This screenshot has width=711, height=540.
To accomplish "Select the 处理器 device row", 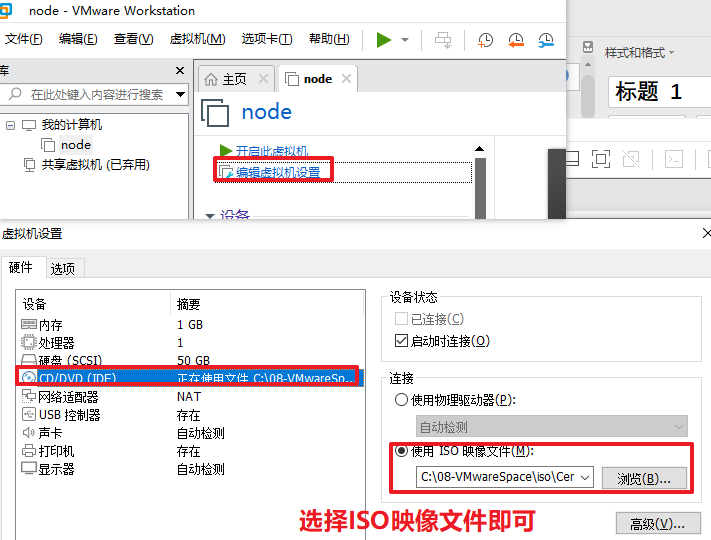I will click(x=190, y=343).
